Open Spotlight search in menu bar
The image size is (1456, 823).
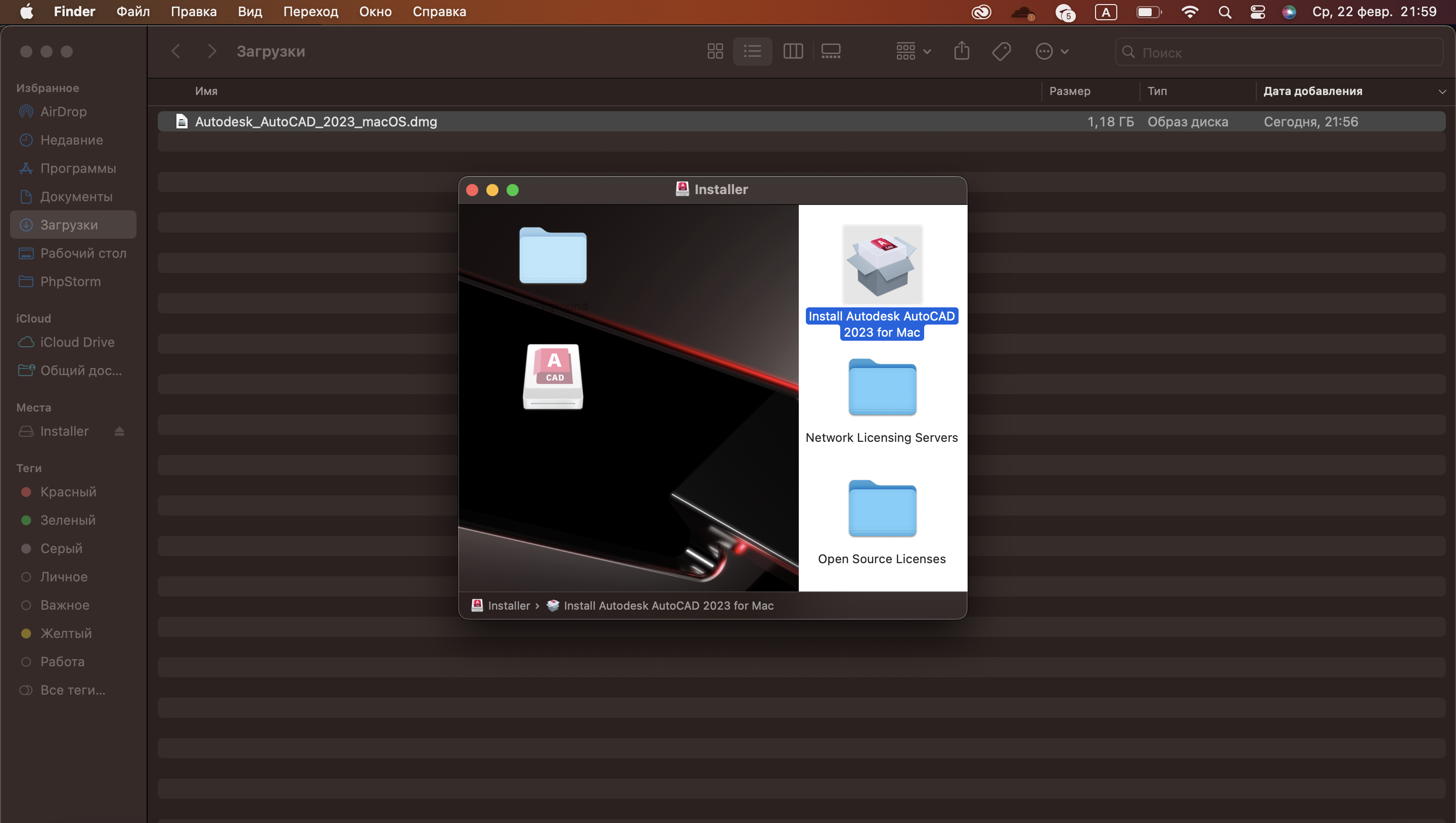(1224, 12)
